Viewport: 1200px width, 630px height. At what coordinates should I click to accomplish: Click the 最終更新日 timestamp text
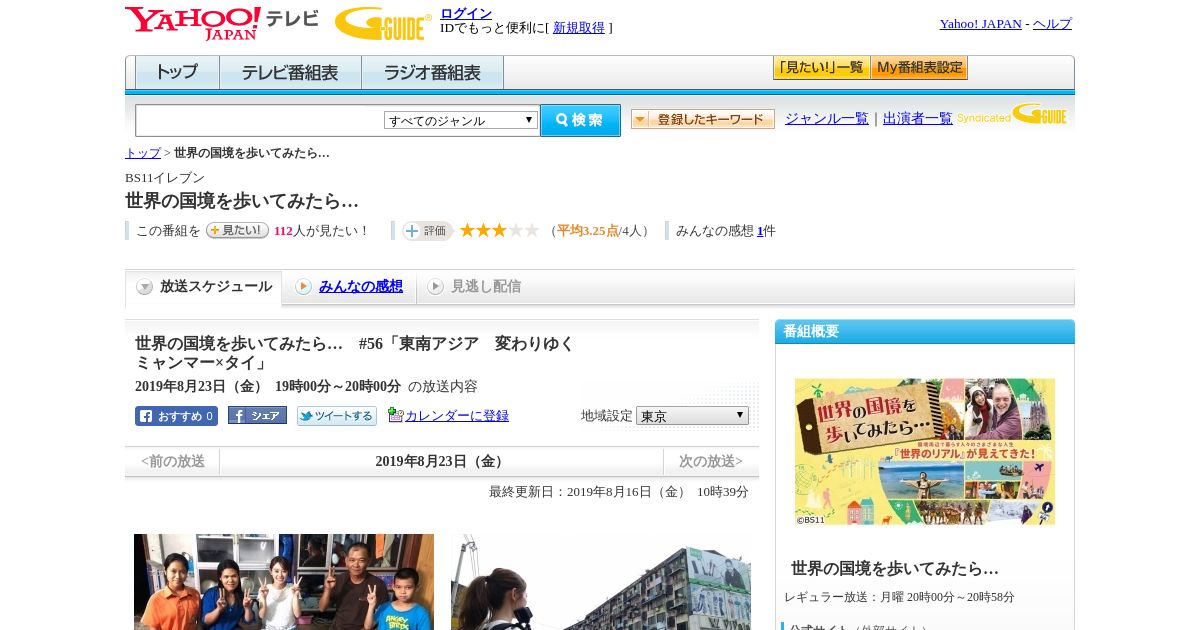coord(619,492)
